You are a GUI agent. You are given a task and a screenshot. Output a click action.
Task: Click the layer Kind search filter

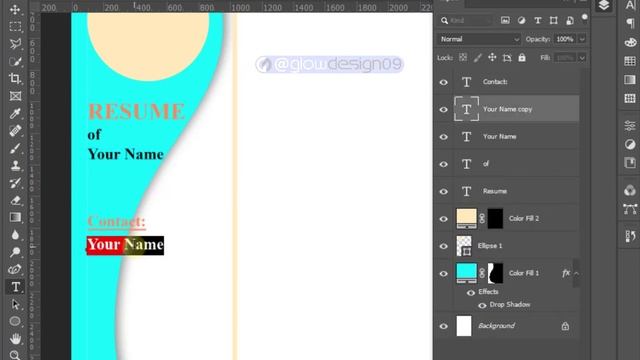[x=466, y=20]
